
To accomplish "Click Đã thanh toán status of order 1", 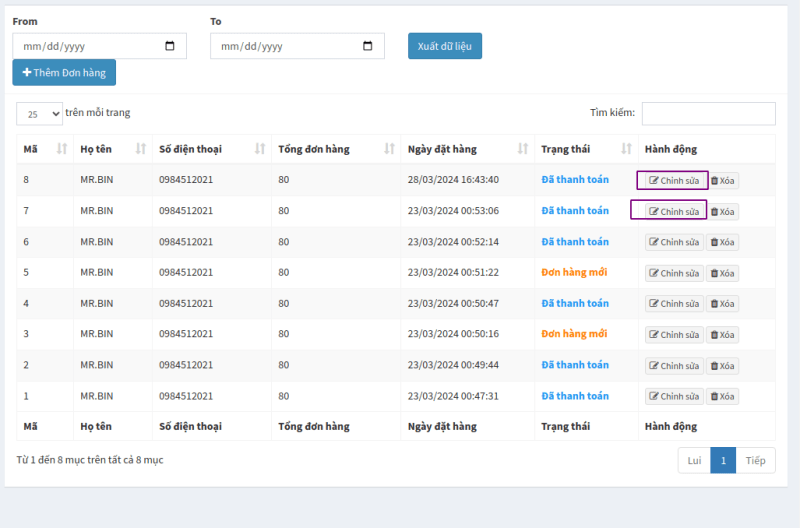I will (575, 396).
